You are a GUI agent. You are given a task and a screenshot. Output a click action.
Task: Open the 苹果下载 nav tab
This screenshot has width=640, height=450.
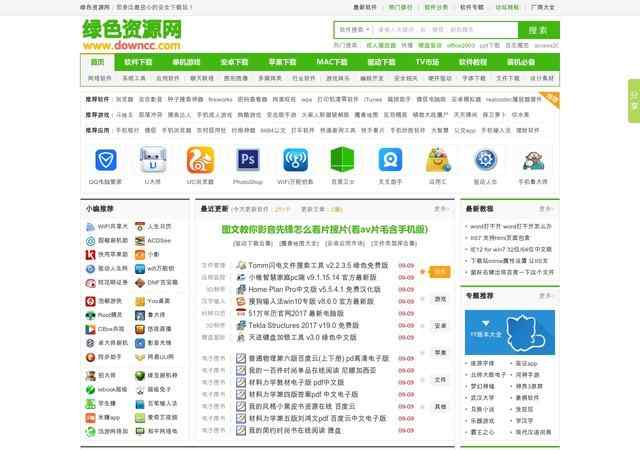[282, 62]
